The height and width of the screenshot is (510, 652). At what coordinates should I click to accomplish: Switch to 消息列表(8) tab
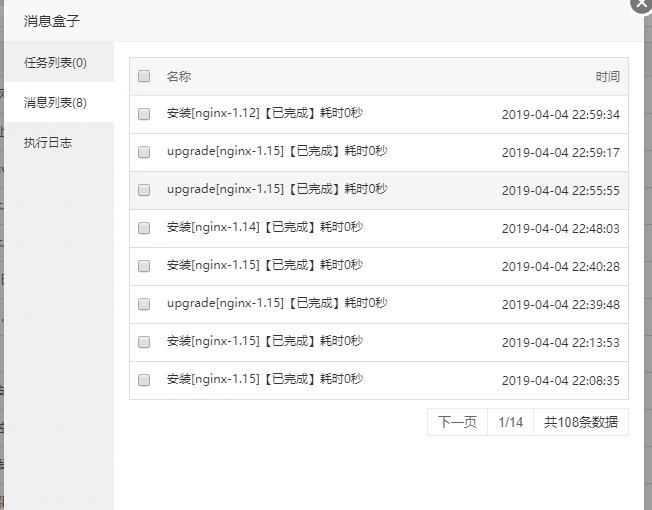coord(55,102)
